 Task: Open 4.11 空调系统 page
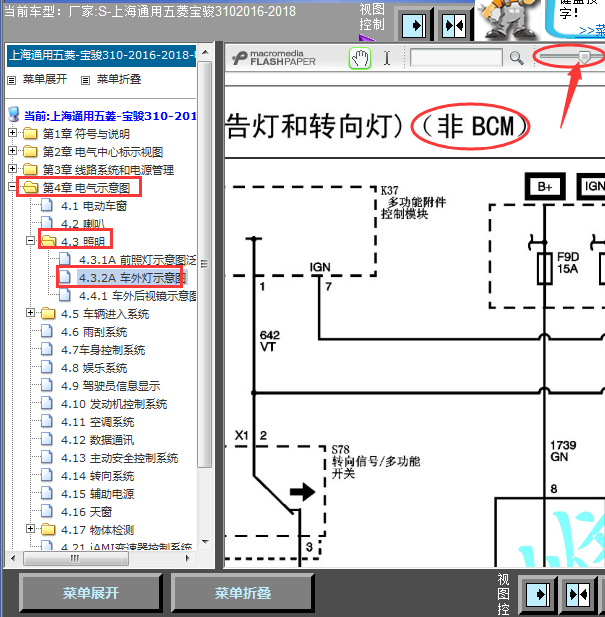click(98, 422)
